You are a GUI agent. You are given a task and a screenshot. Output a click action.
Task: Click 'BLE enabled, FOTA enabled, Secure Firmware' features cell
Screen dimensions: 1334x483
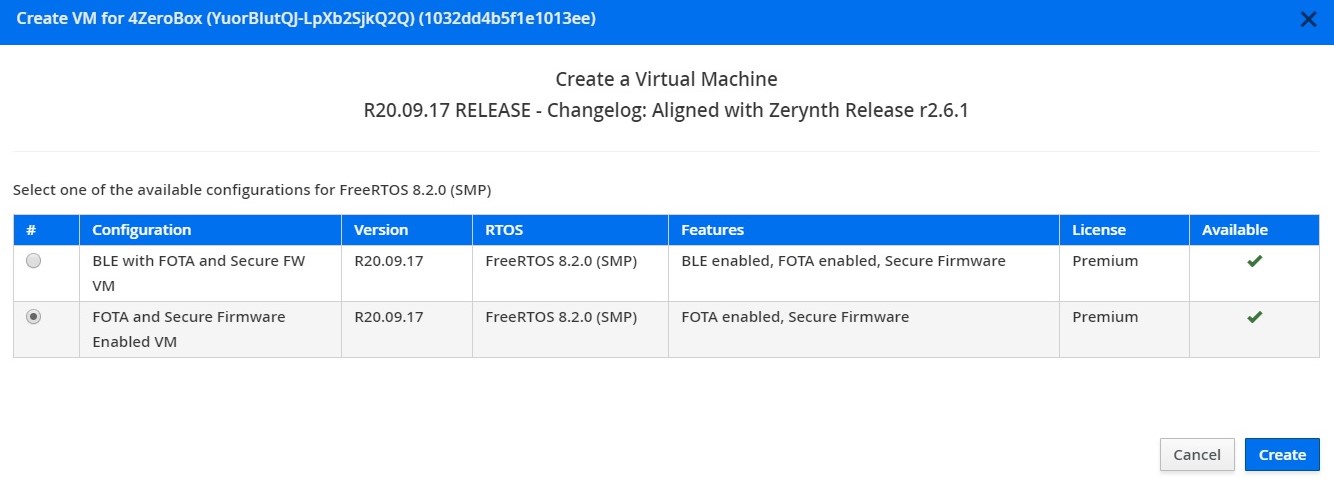[864, 273]
